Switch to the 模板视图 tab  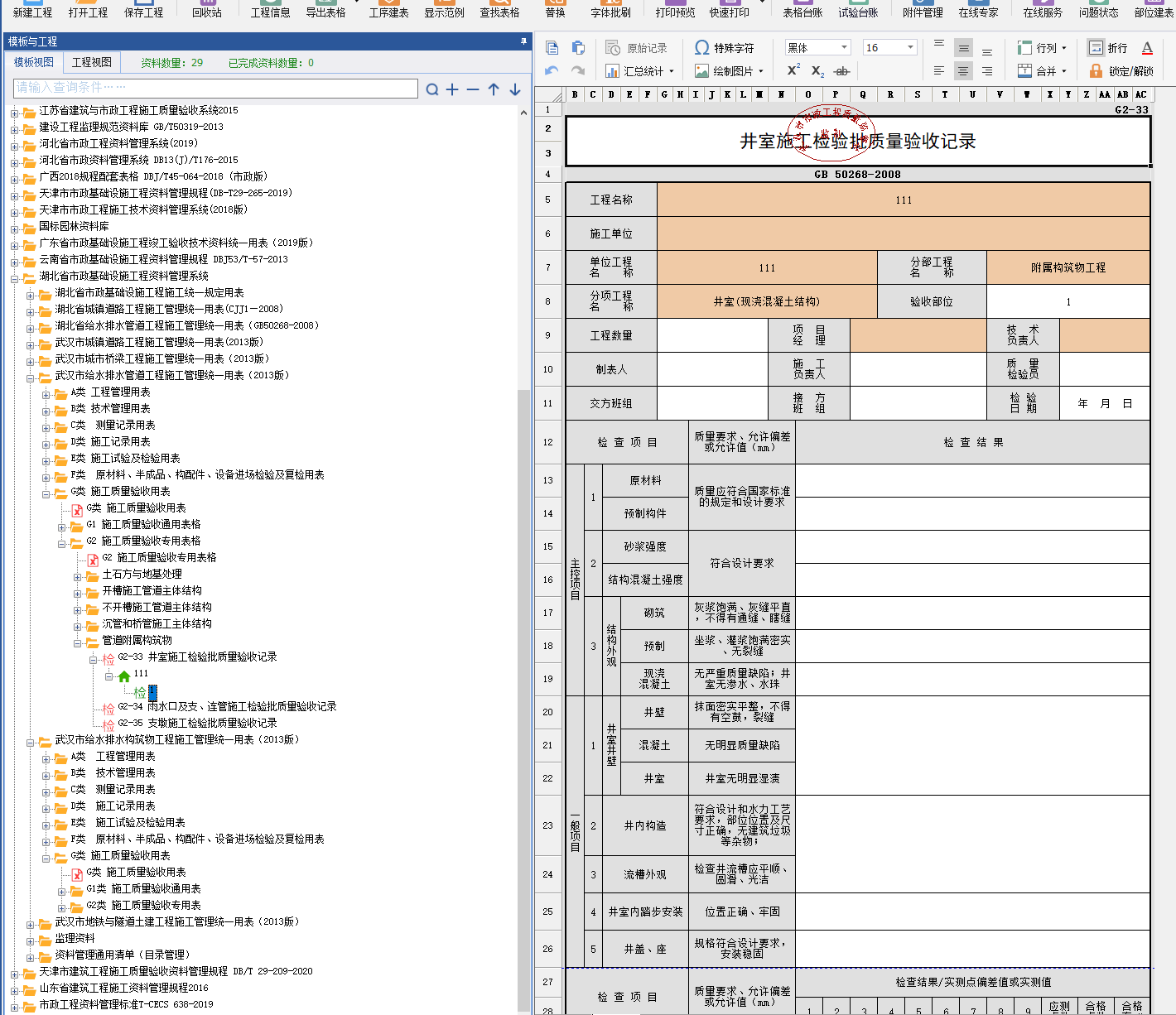click(x=34, y=62)
